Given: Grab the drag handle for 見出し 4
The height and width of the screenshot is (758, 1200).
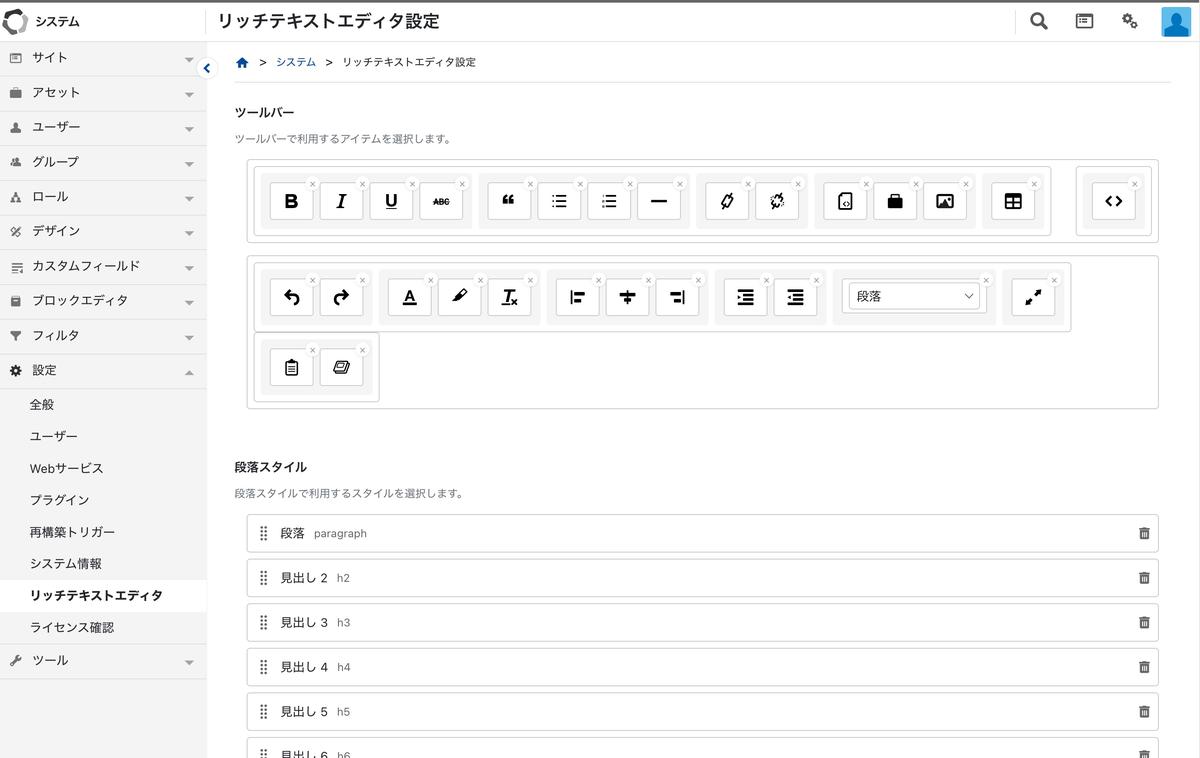Looking at the screenshot, I should click(x=264, y=667).
